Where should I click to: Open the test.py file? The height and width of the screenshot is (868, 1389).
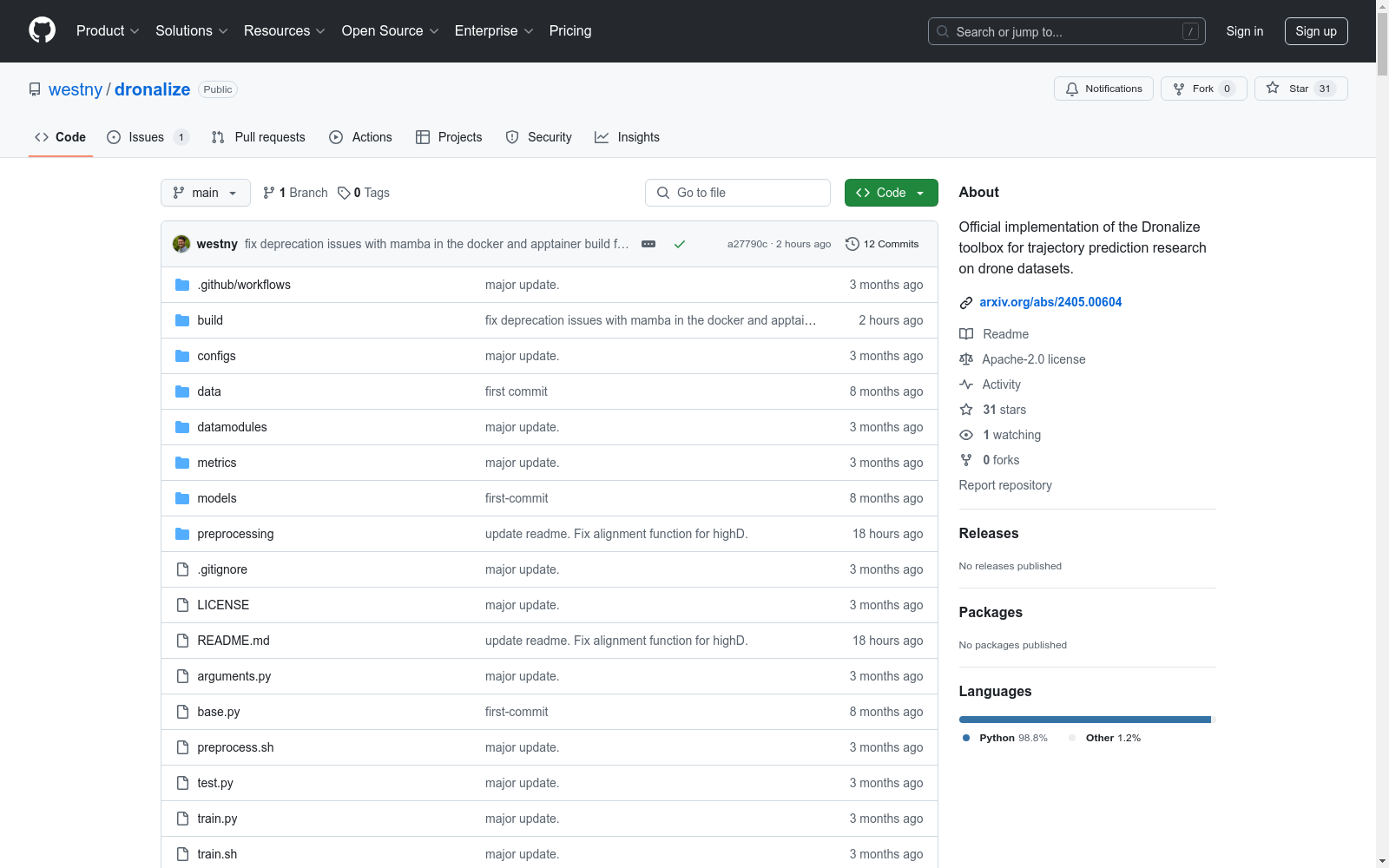tap(215, 783)
